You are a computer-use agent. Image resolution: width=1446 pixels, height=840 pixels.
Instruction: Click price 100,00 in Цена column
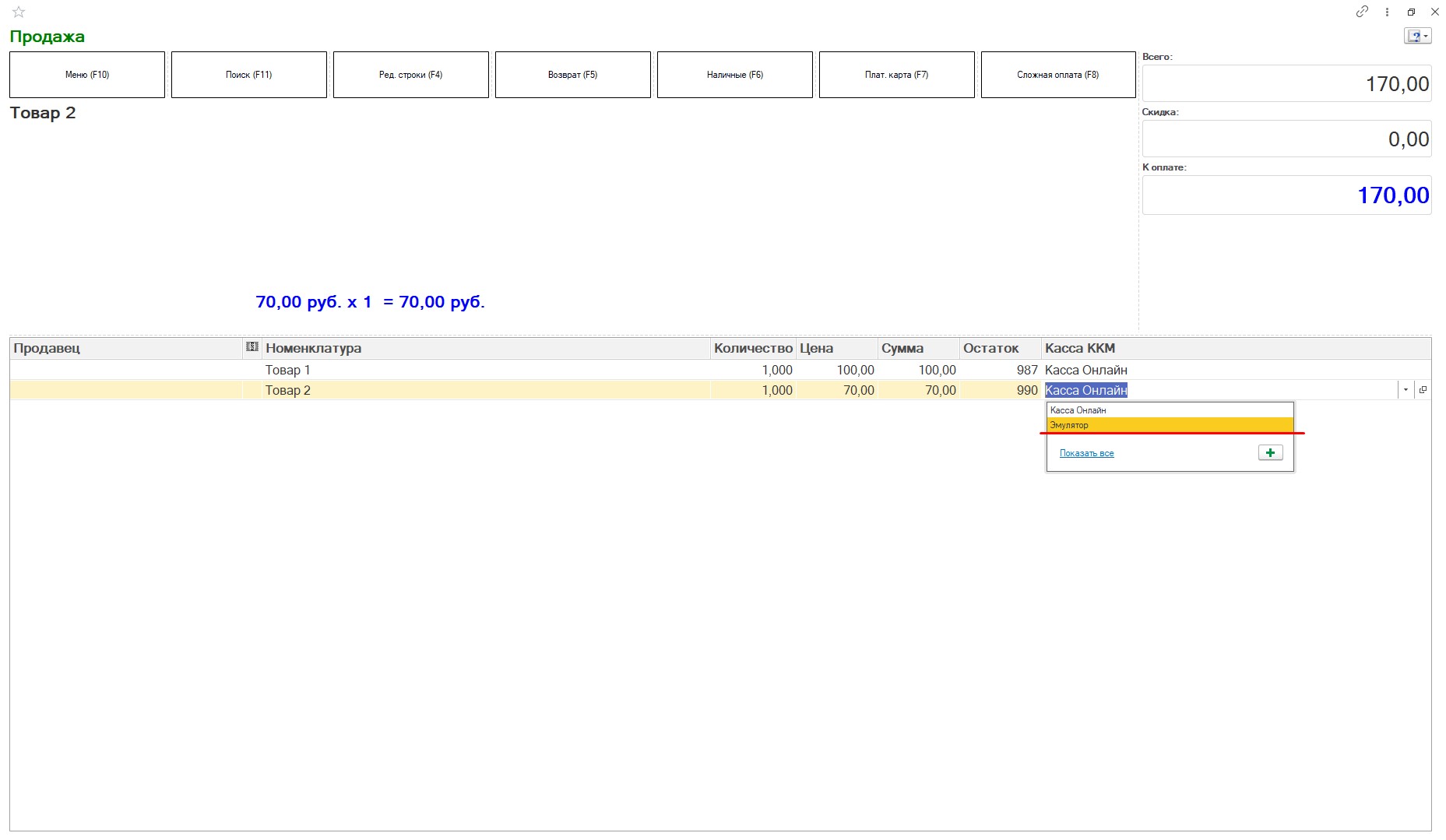point(855,370)
